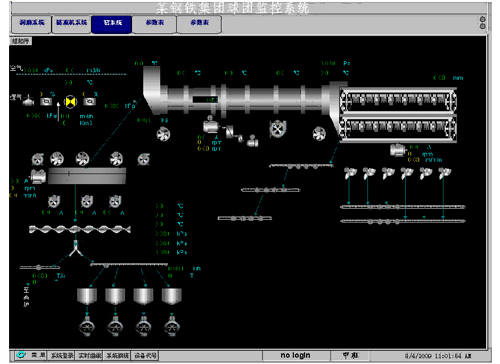Viewport: 500px width, 364px height.
Task: Click the "no login" status field
Action: (296, 355)
